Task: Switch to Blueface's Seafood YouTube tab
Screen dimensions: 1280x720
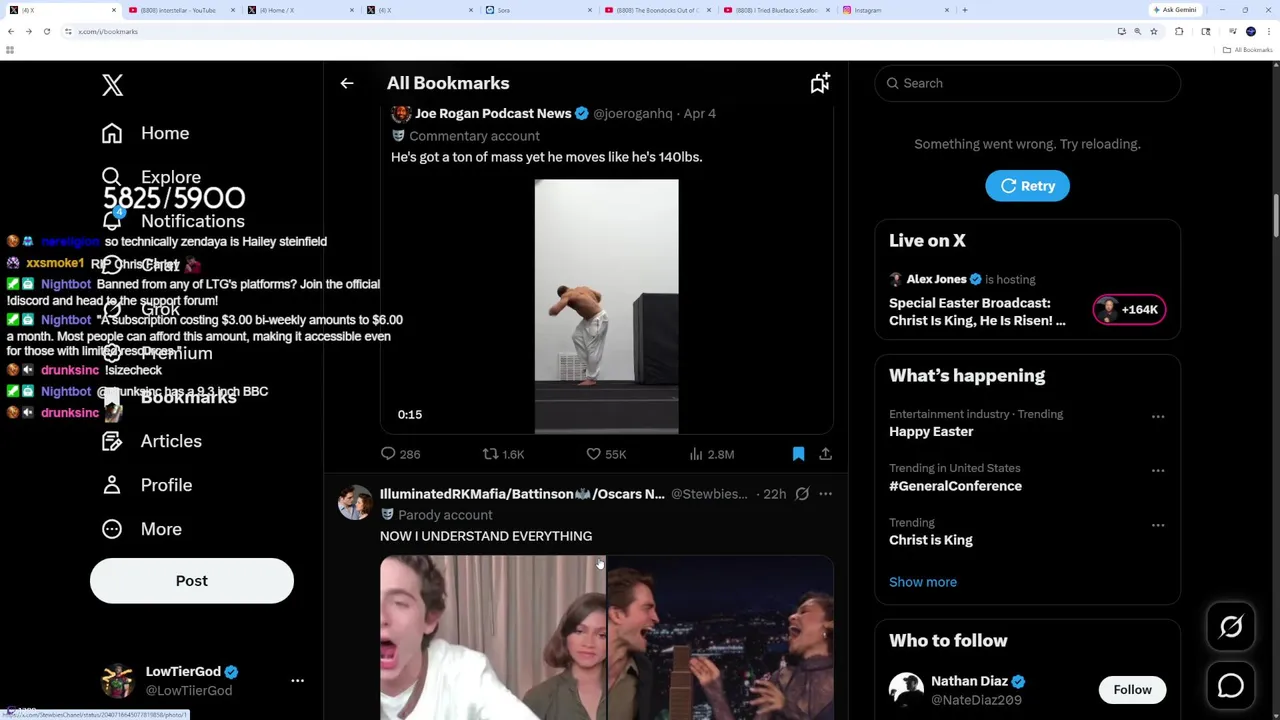Action: (x=777, y=10)
